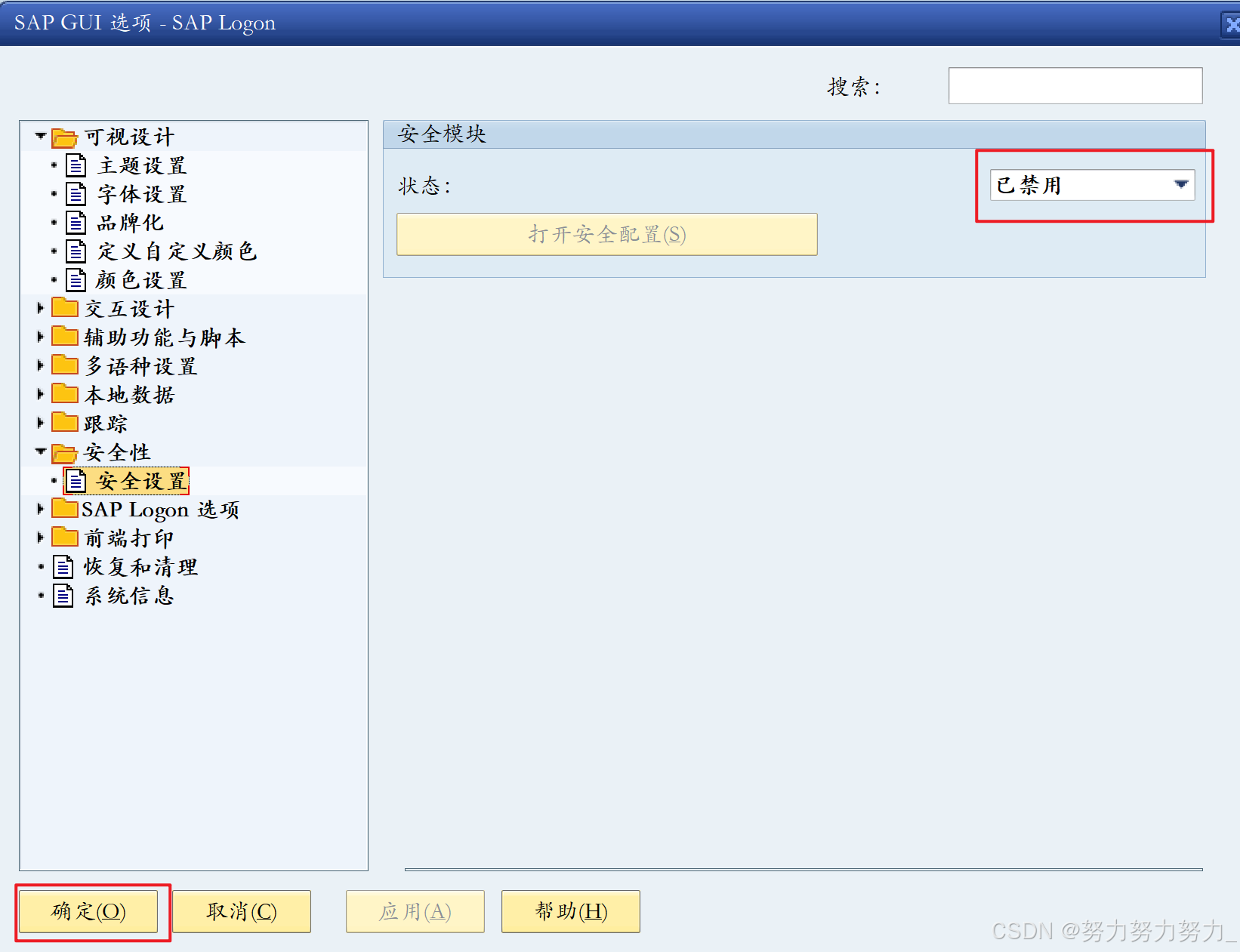Open the 状态 dropdown showing 已禁用

tap(1093, 185)
